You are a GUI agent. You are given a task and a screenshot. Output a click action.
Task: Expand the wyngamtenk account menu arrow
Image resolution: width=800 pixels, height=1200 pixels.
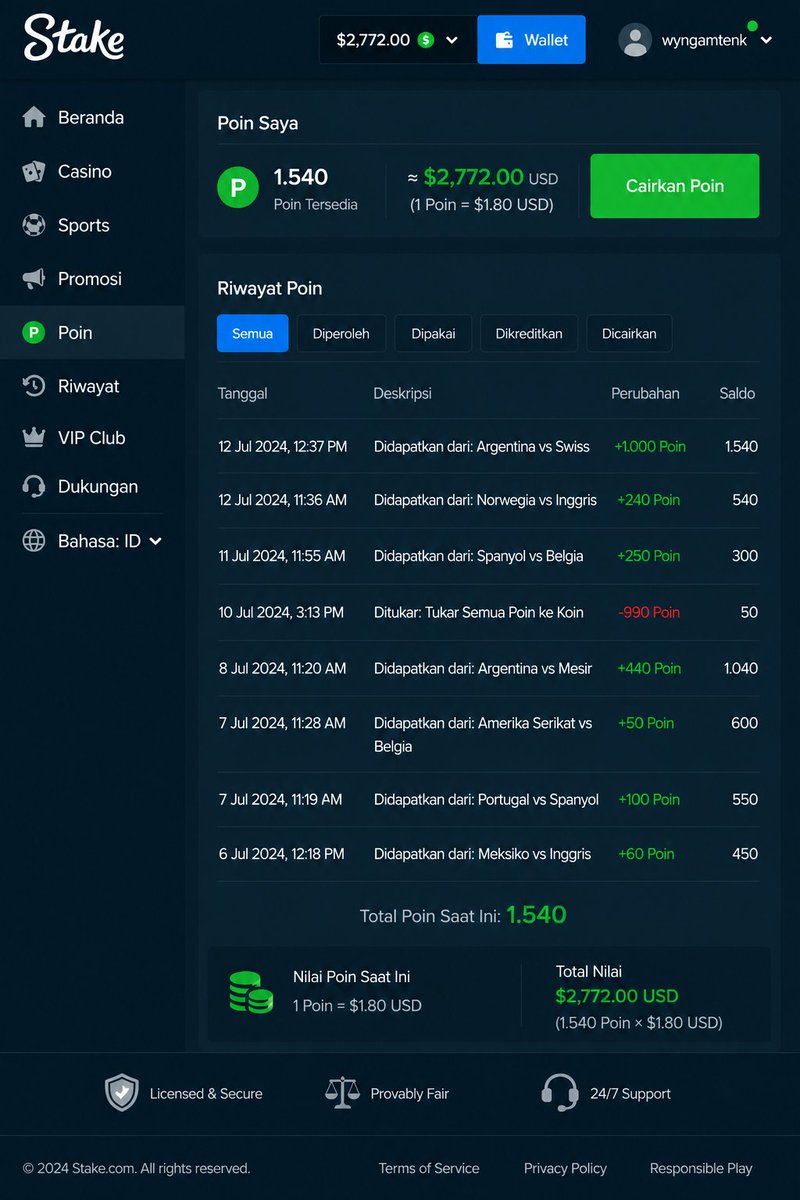[766, 40]
